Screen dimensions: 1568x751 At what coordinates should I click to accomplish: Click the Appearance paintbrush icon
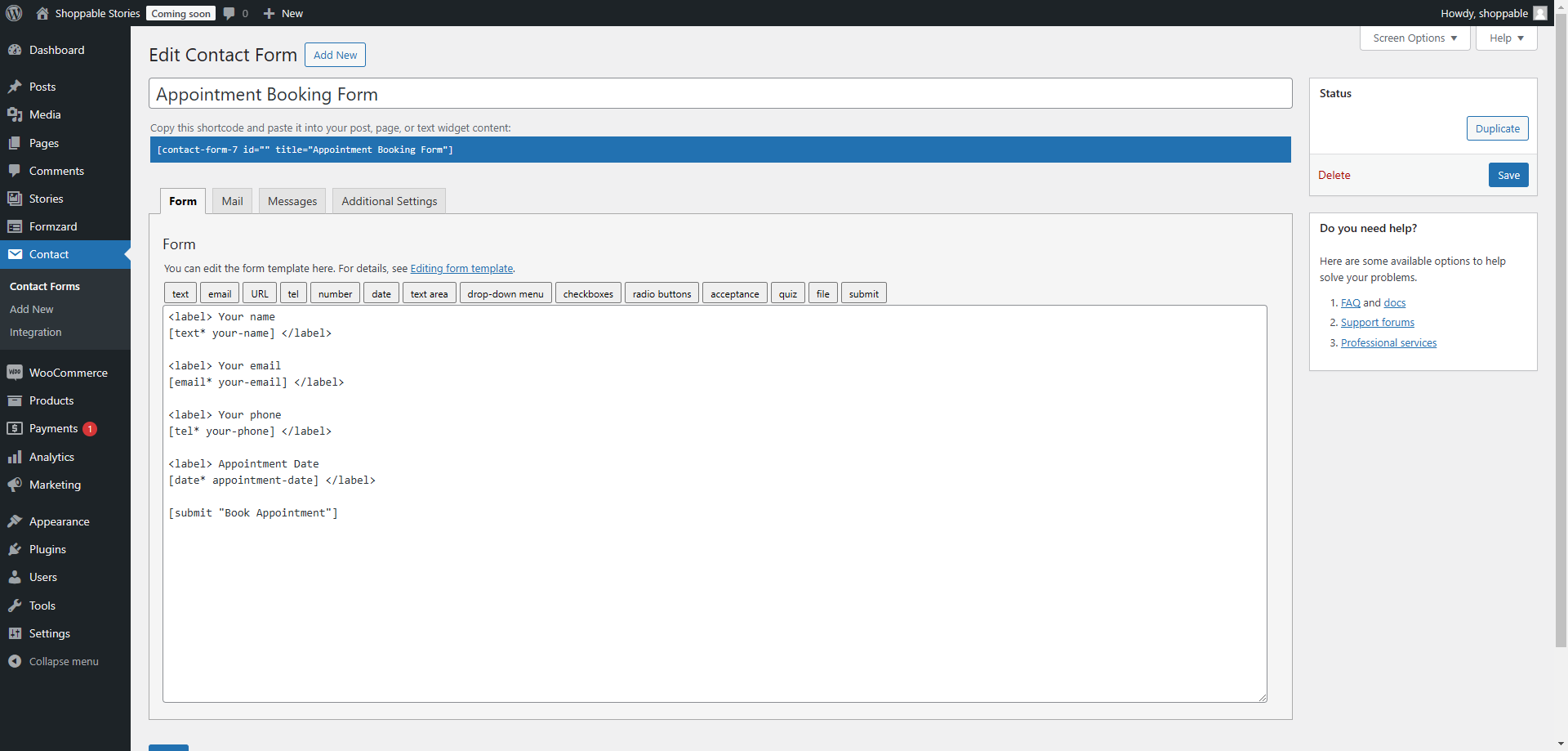[15, 521]
